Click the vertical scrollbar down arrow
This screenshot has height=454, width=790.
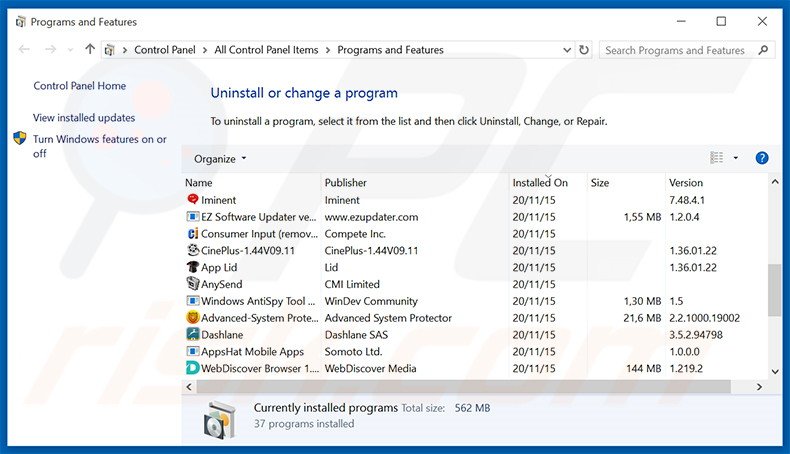(775, 371)
